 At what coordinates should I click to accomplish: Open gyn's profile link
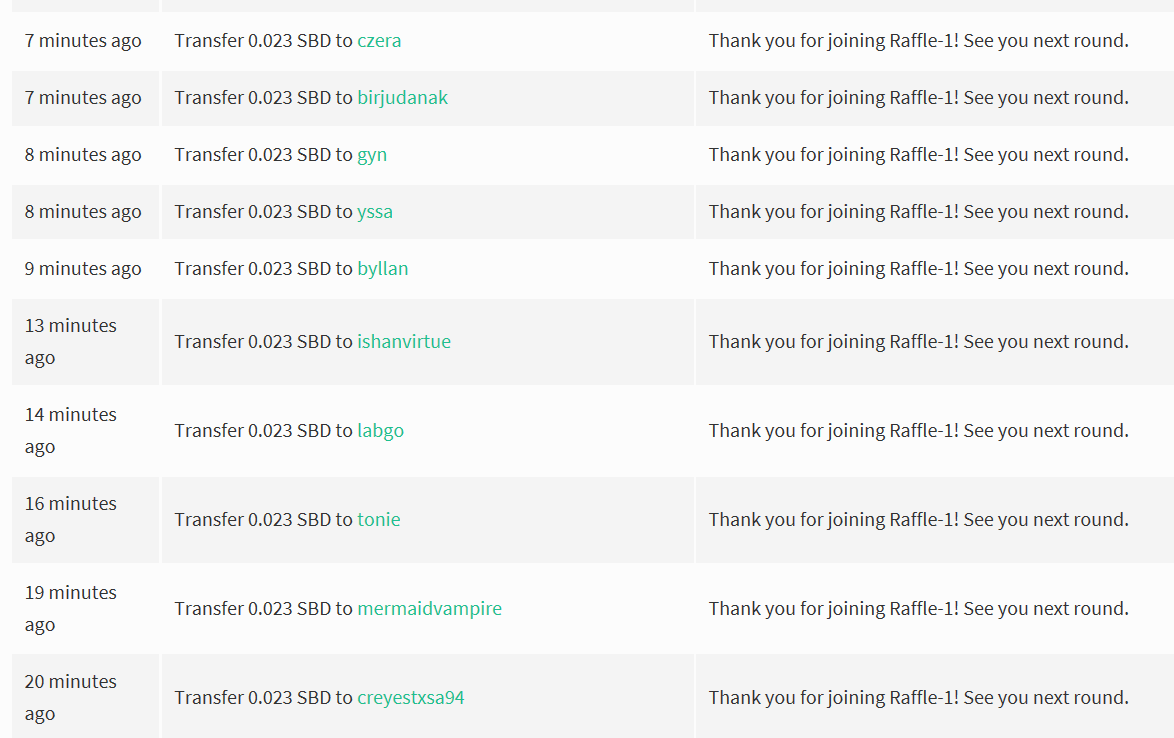(372, 155)
